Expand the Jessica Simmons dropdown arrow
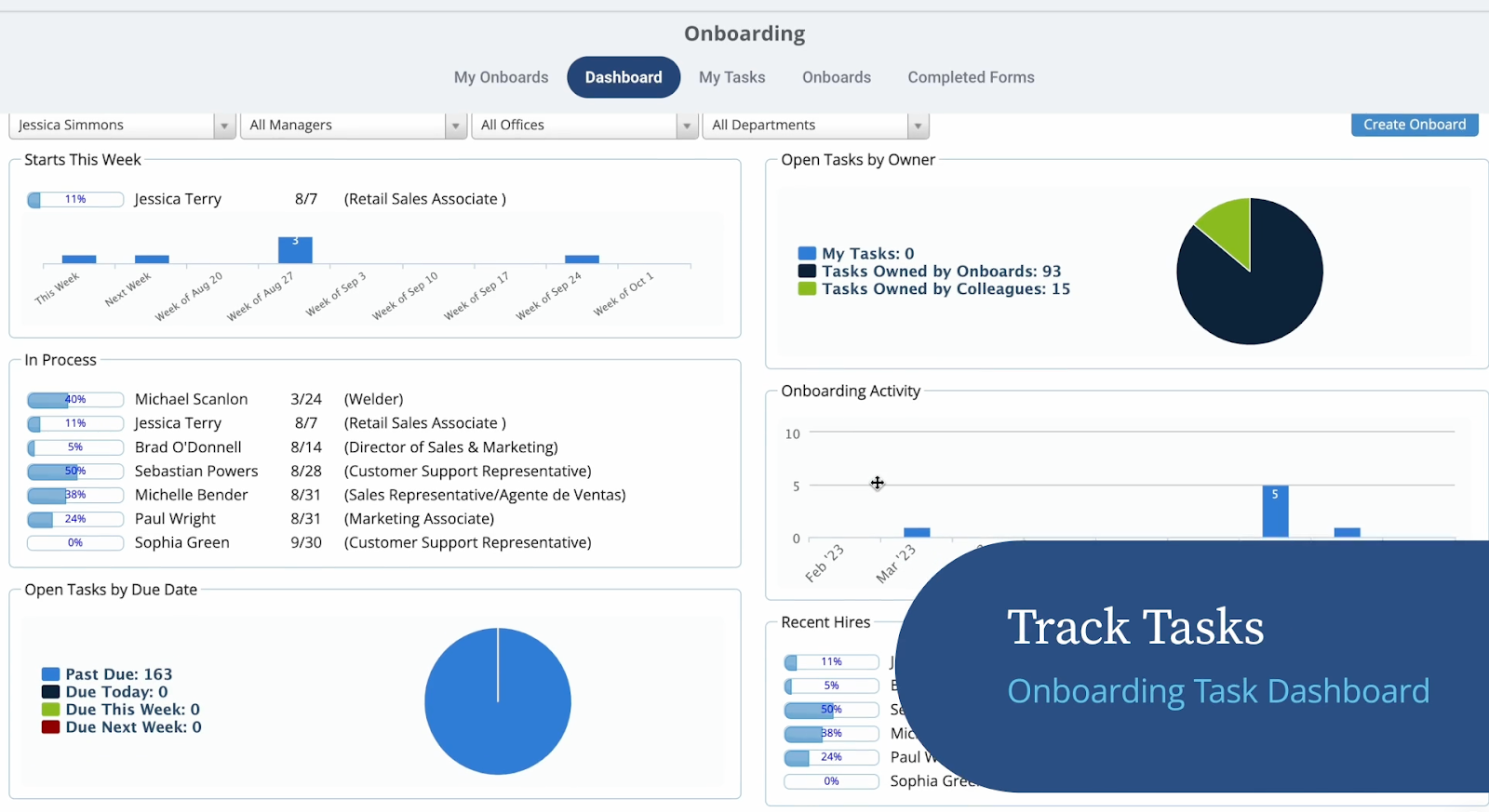 coord(224,126)
